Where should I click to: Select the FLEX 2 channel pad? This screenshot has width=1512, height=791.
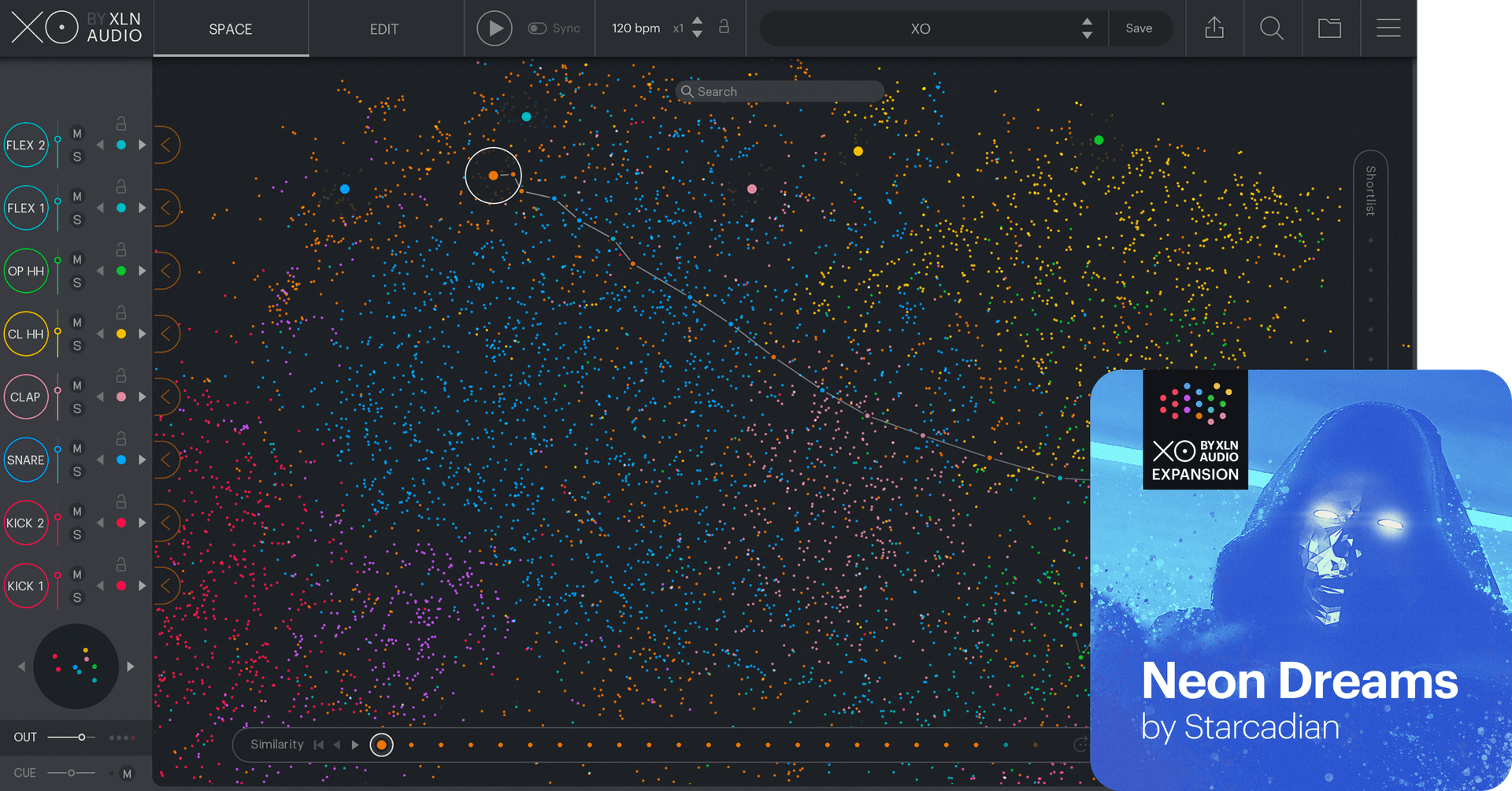pos(26,145)
